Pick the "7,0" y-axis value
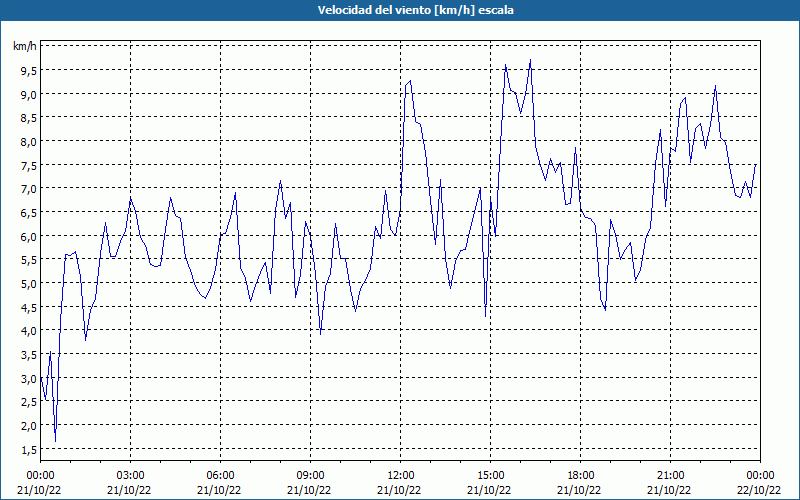The height and width of the screenshot is (500, 800). [x=28, y=189]
